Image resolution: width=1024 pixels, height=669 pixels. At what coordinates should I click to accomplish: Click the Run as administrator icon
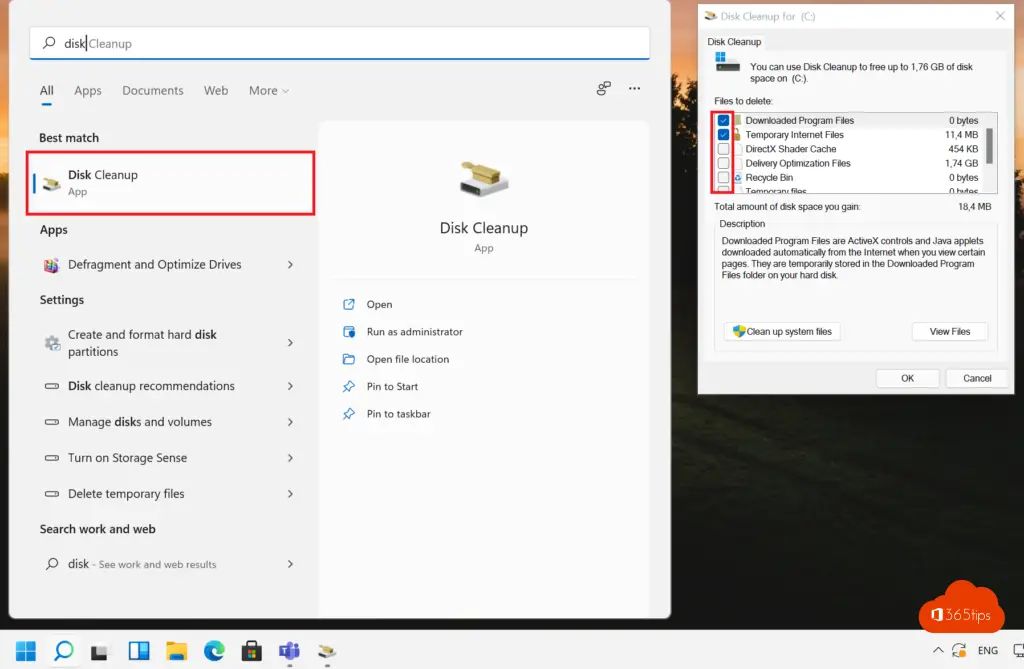[x=349, y=332]
